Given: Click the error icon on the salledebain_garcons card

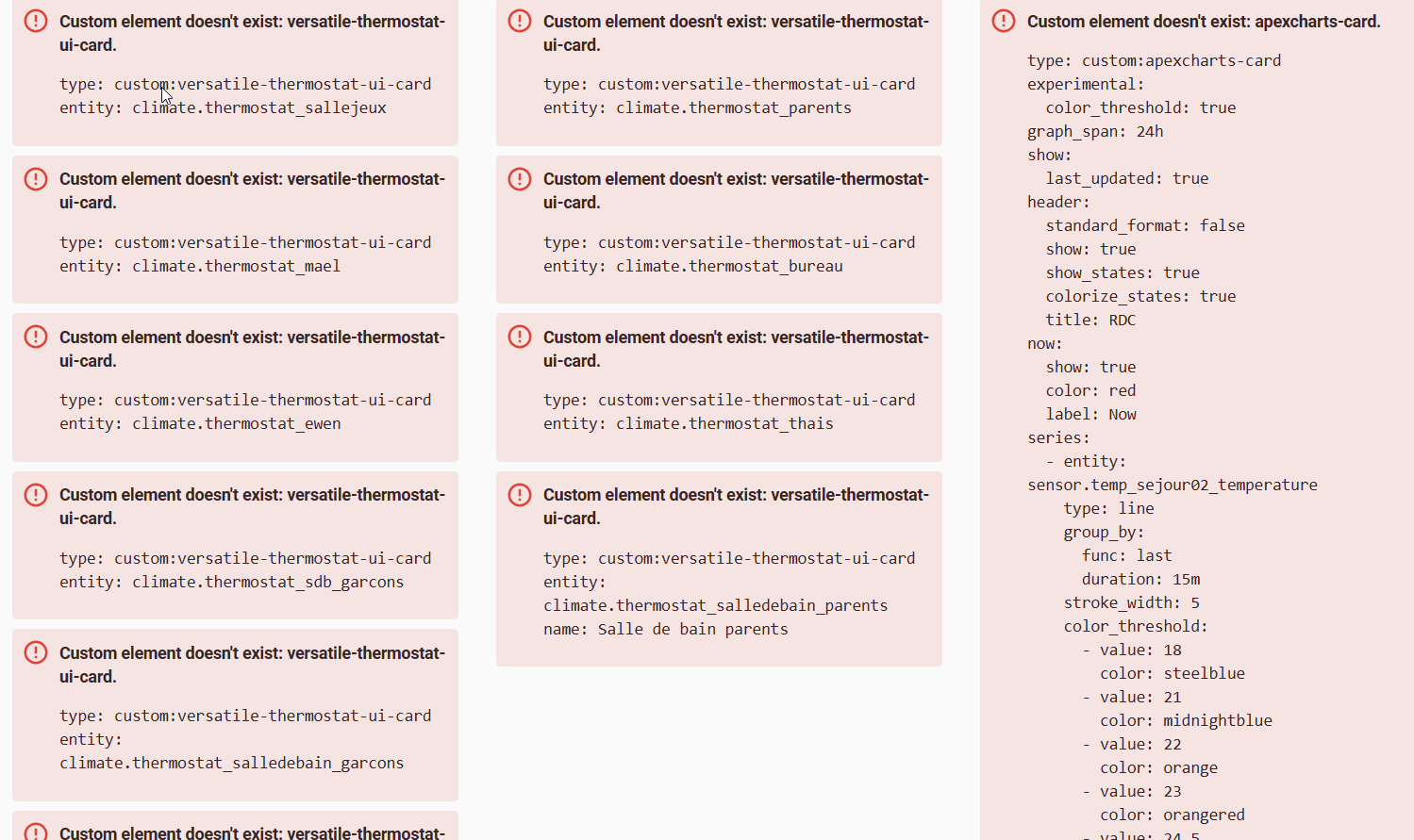Looking at the screenshot, I should coord(36,652).
